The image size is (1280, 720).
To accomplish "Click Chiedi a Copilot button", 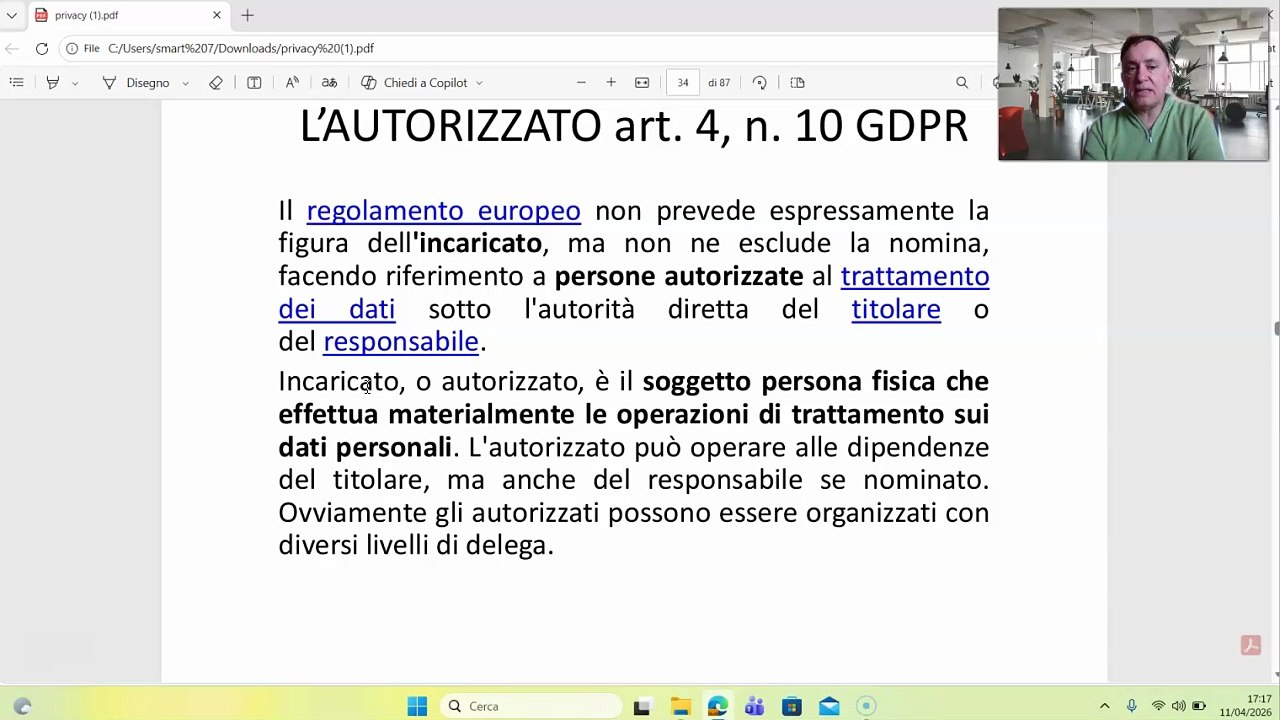I will click(414, 82).
